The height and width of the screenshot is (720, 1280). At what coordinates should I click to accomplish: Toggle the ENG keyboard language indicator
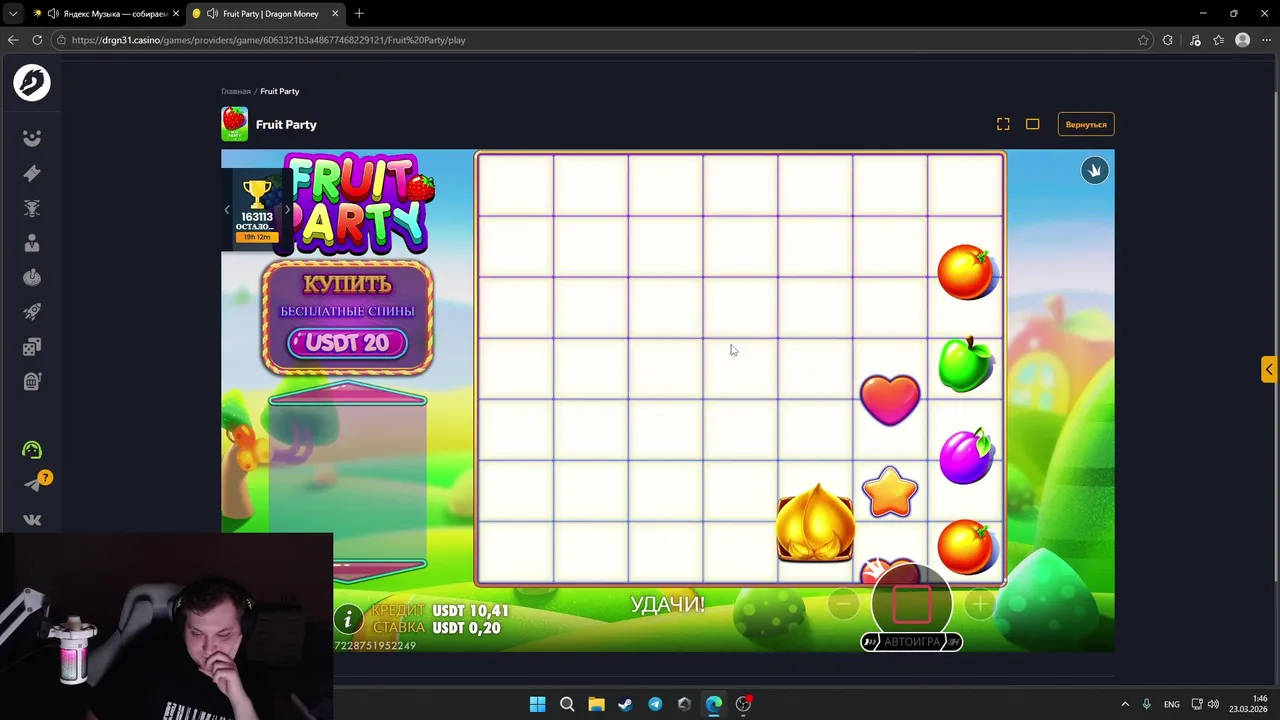pyautogui.click(x=1171, y=704)
